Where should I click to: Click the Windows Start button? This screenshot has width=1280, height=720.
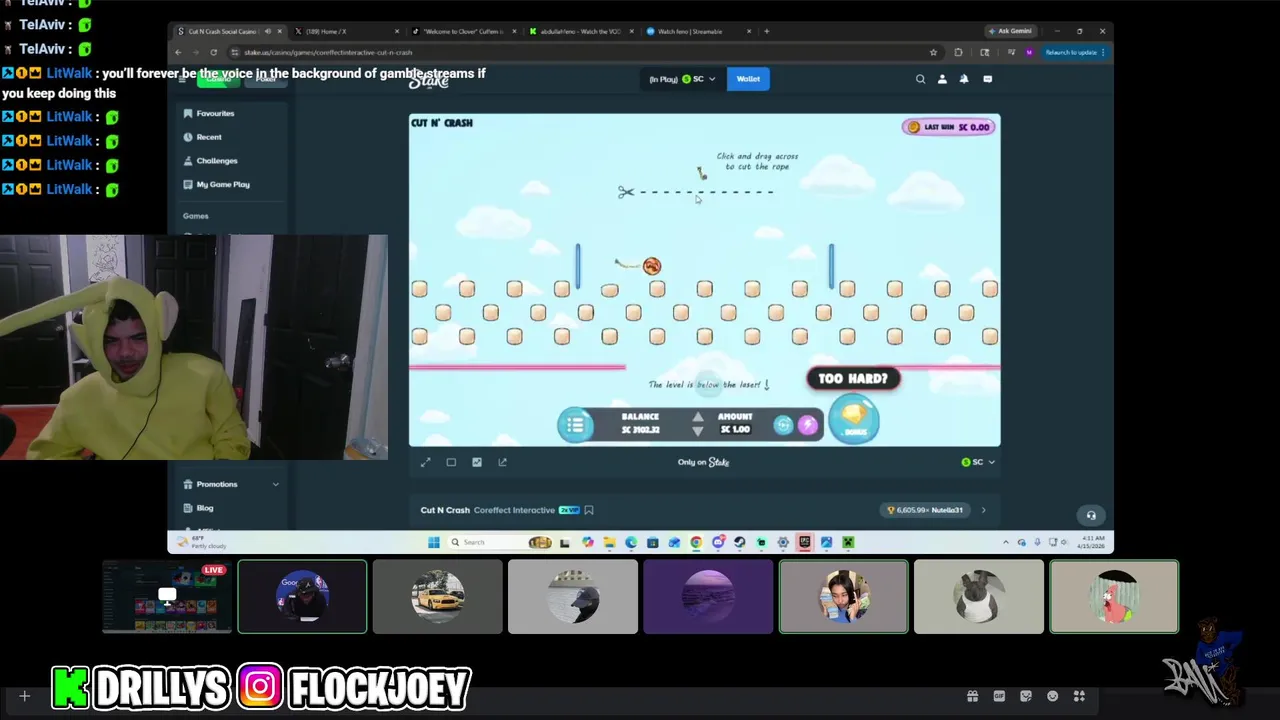tap(433, 542)
